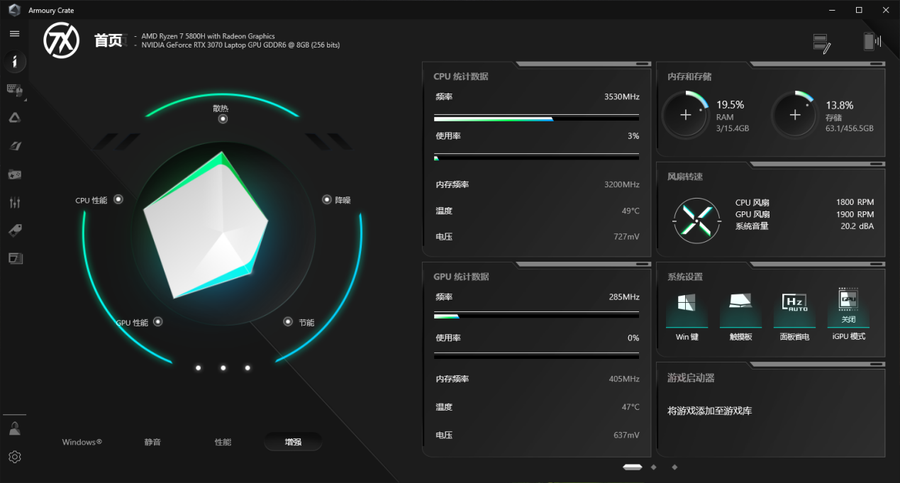Open Aura Sync triangle icon
The image size is (900, 483).
[x=15, y=118]
